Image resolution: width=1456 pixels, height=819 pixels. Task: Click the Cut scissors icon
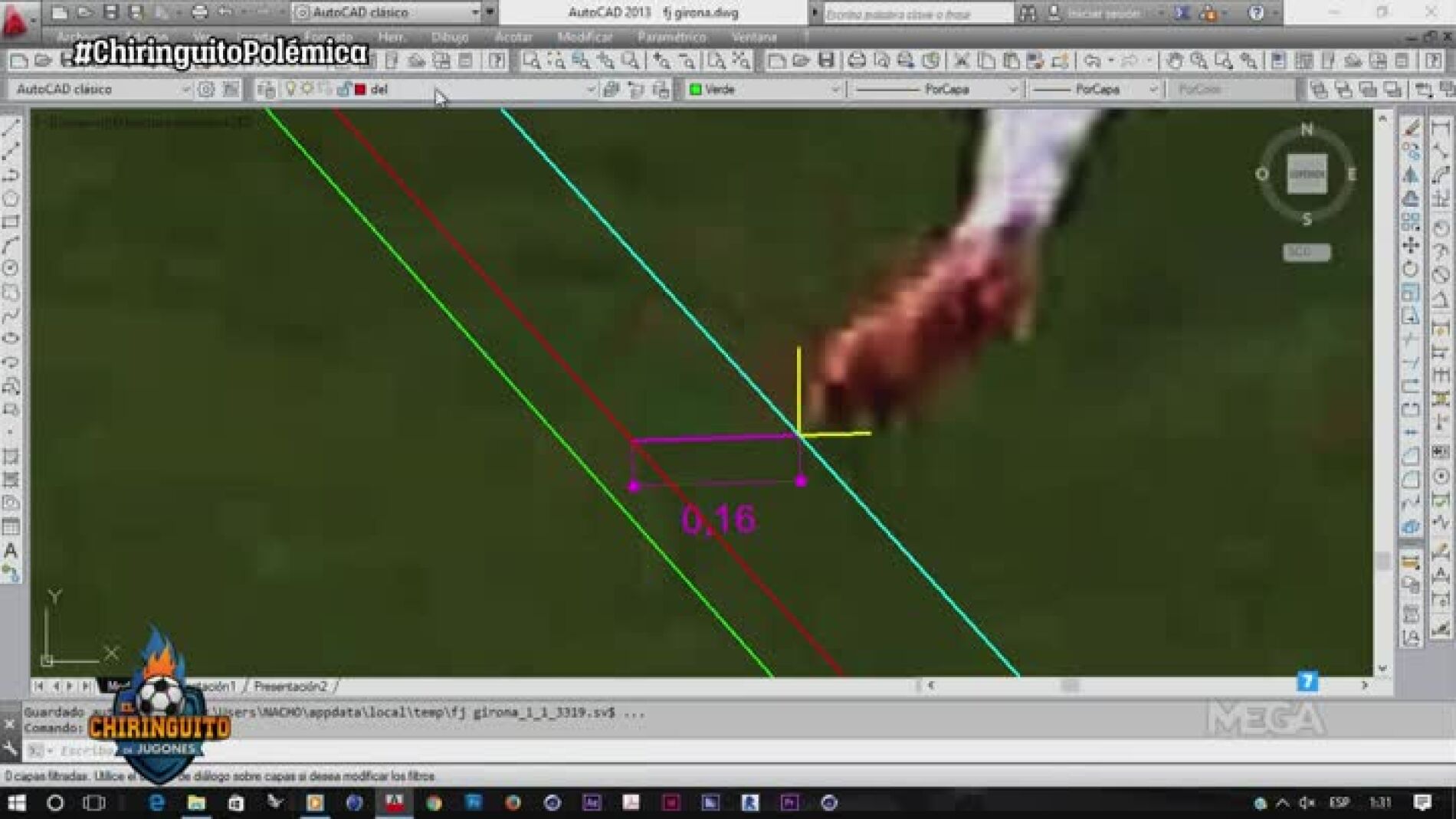point(961,61)
